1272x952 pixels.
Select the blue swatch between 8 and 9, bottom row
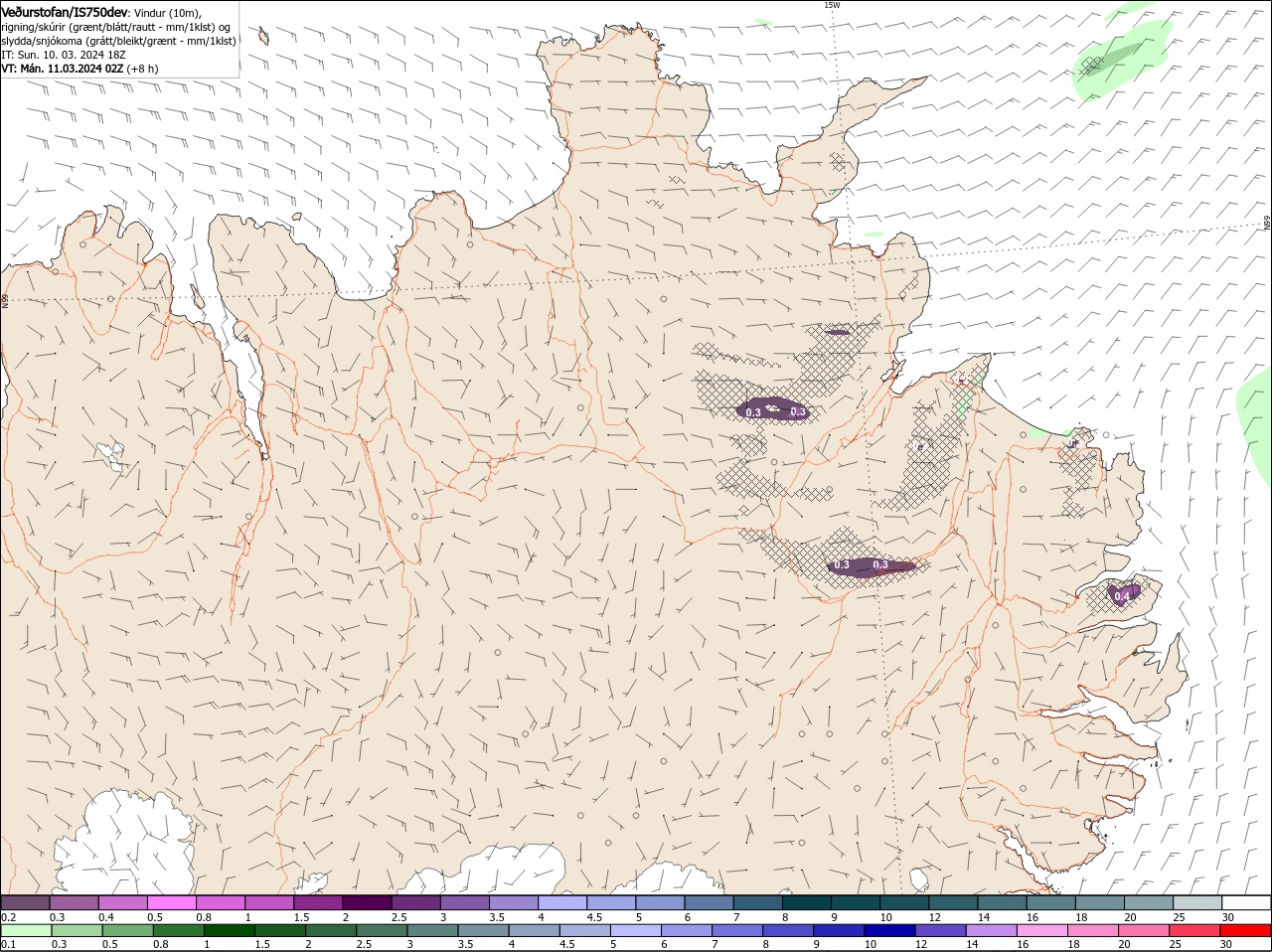pos(789,930)
